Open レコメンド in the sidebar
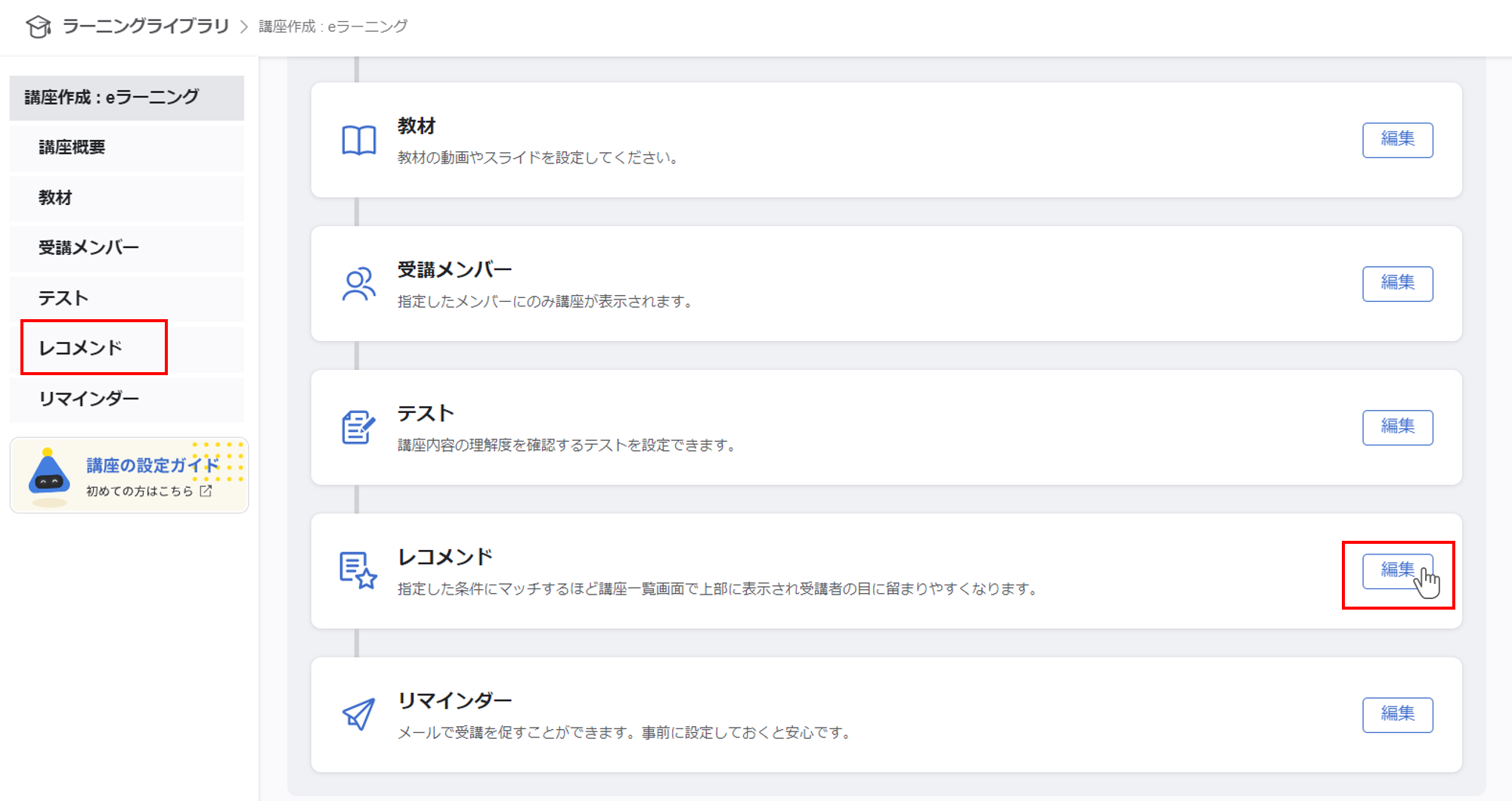Viewport: 1512px width, 801px height. click(x=81, y=348)
